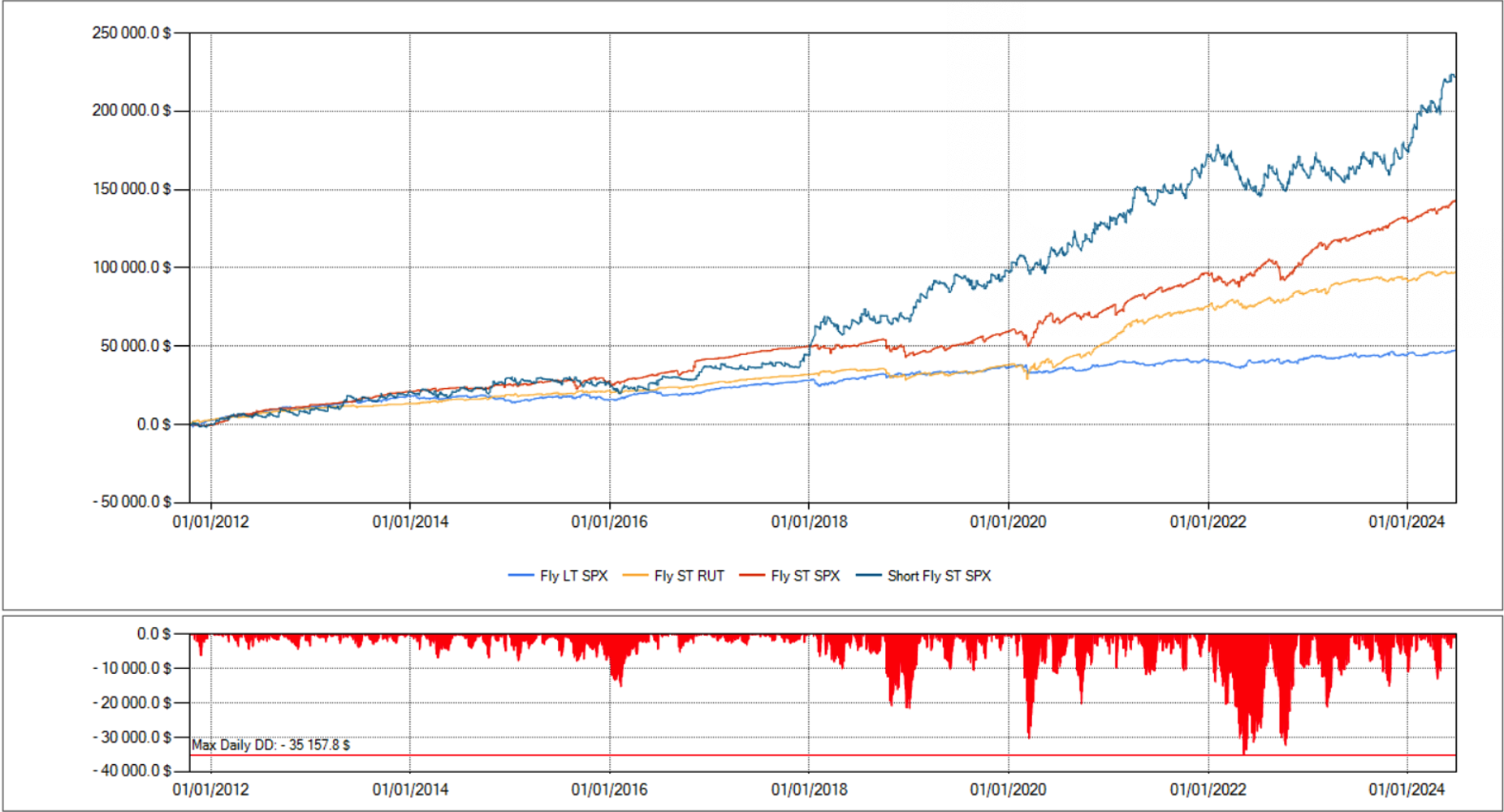
Task: Click the Short Fly ST SPX curve peak in 2024
Action: pyautogui.click(x=1451, y=76)
